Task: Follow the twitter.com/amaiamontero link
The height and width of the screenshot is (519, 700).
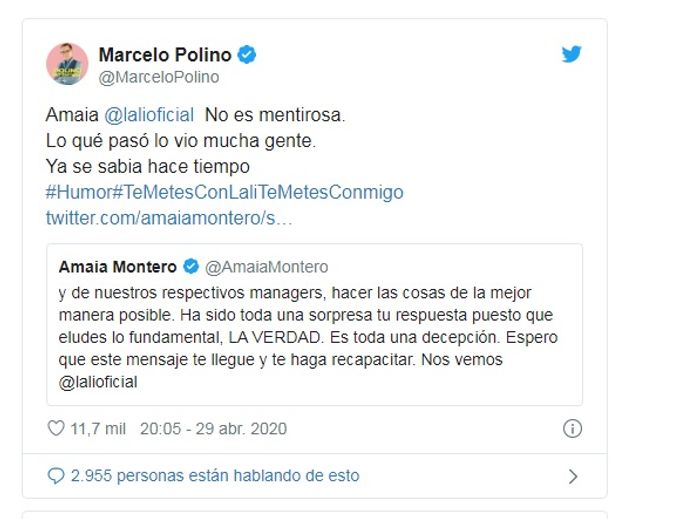Action: pos(168,216)
